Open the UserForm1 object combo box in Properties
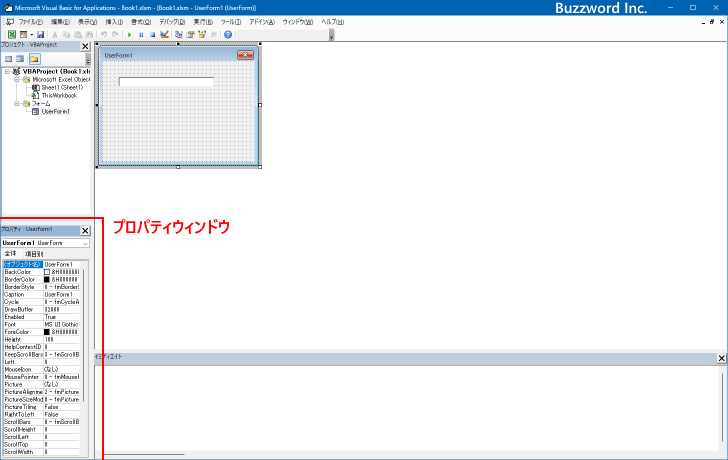Viewport: 728px width, 460px height. [x=46, y=243]
